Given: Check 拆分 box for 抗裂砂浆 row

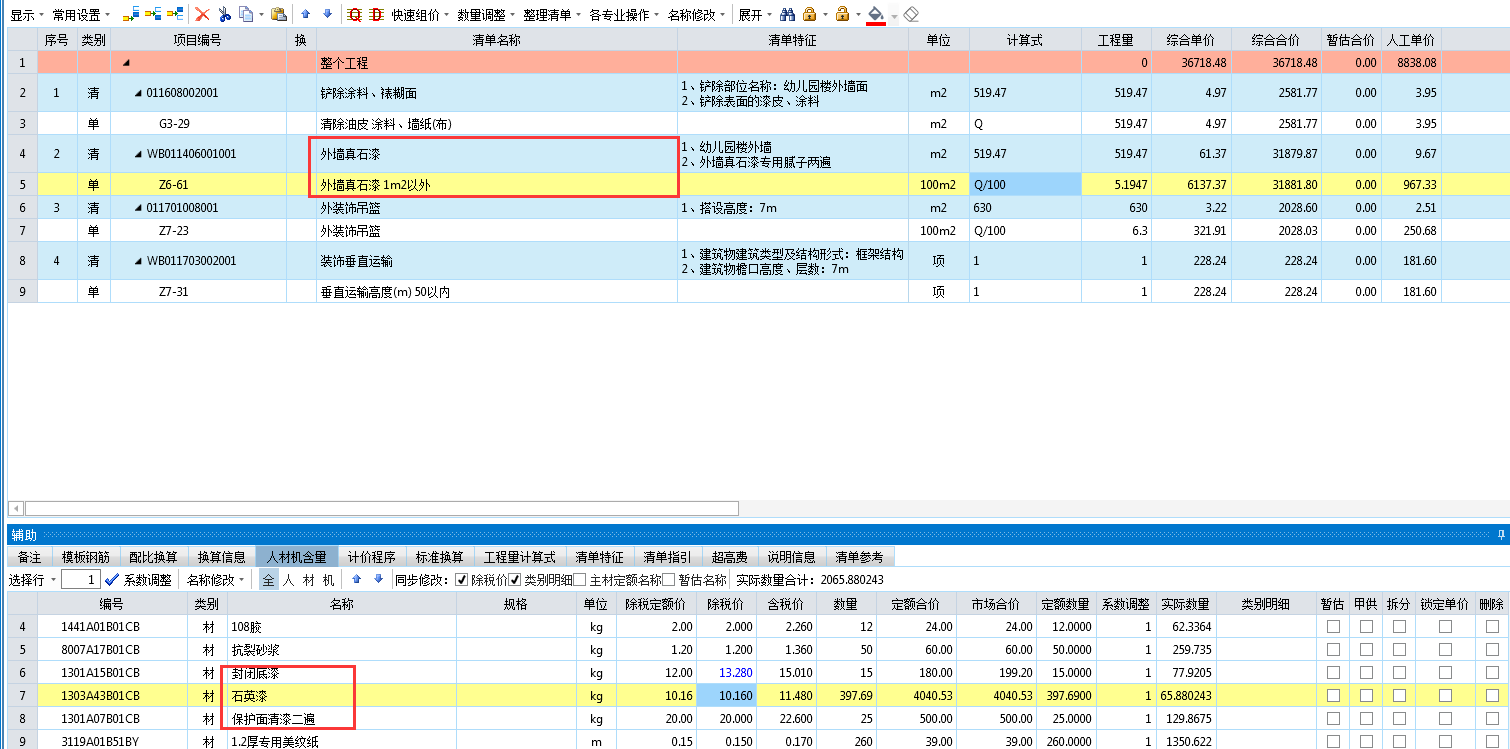Looking at the screenshot, I should [1399, 650].
